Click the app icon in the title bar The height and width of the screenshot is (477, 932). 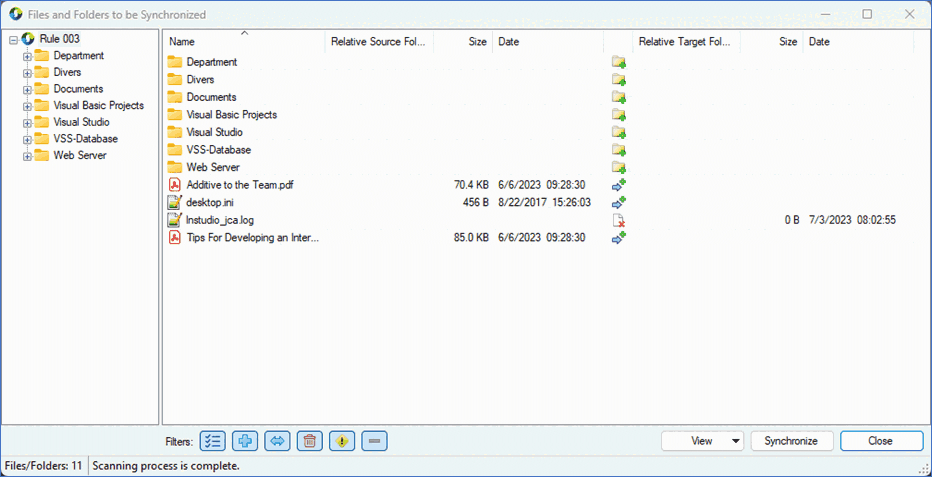coord(16,14)
